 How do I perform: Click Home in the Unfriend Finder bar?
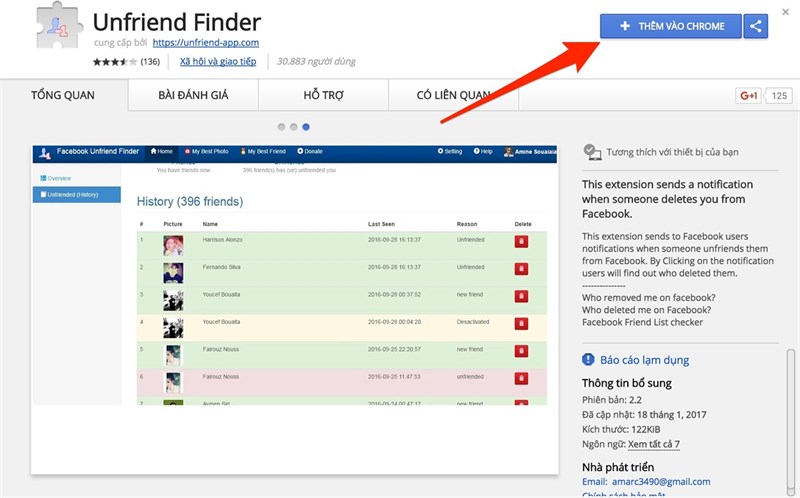[x=162, y=152]
